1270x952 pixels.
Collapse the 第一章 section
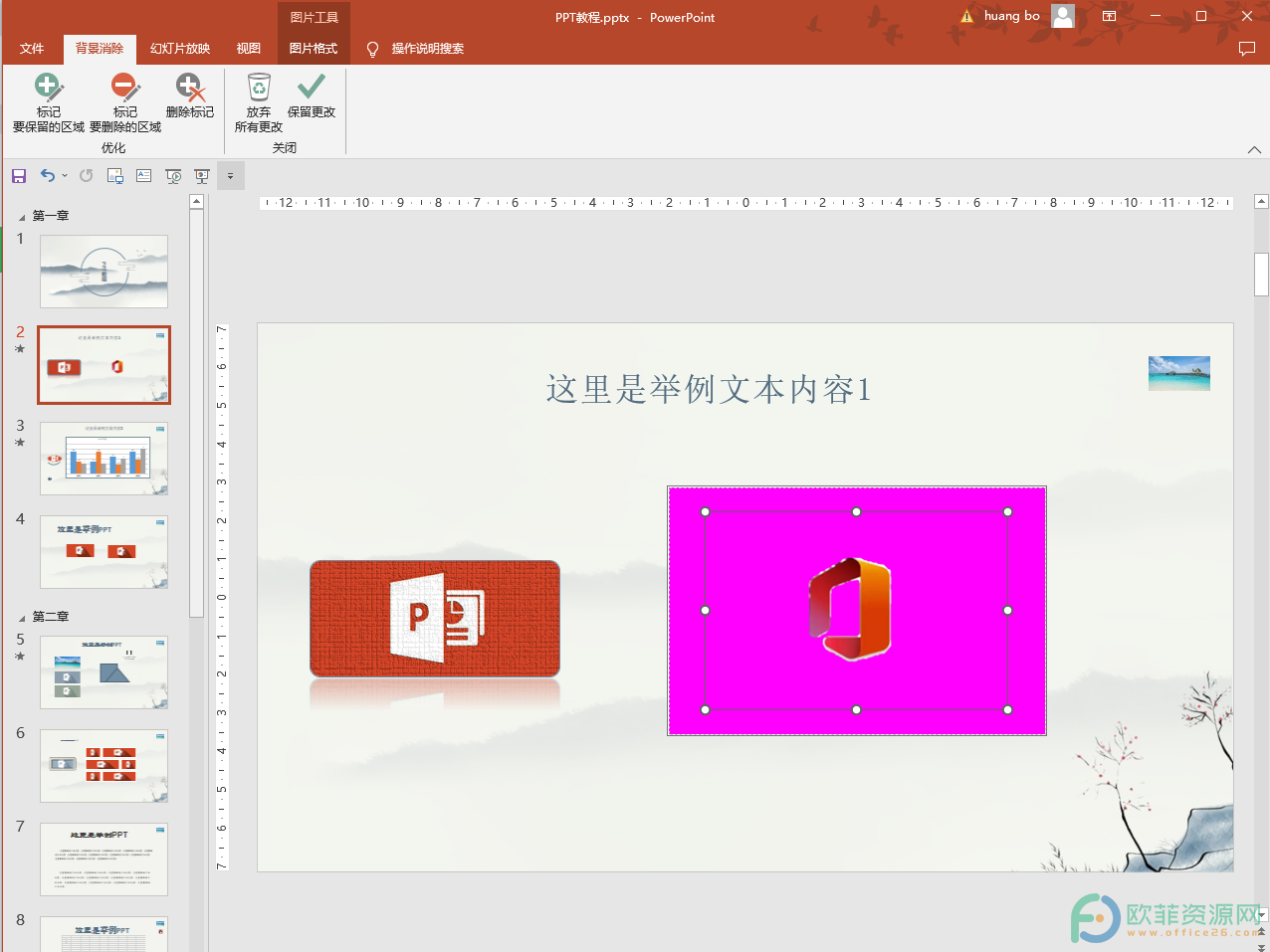[22, 216]
